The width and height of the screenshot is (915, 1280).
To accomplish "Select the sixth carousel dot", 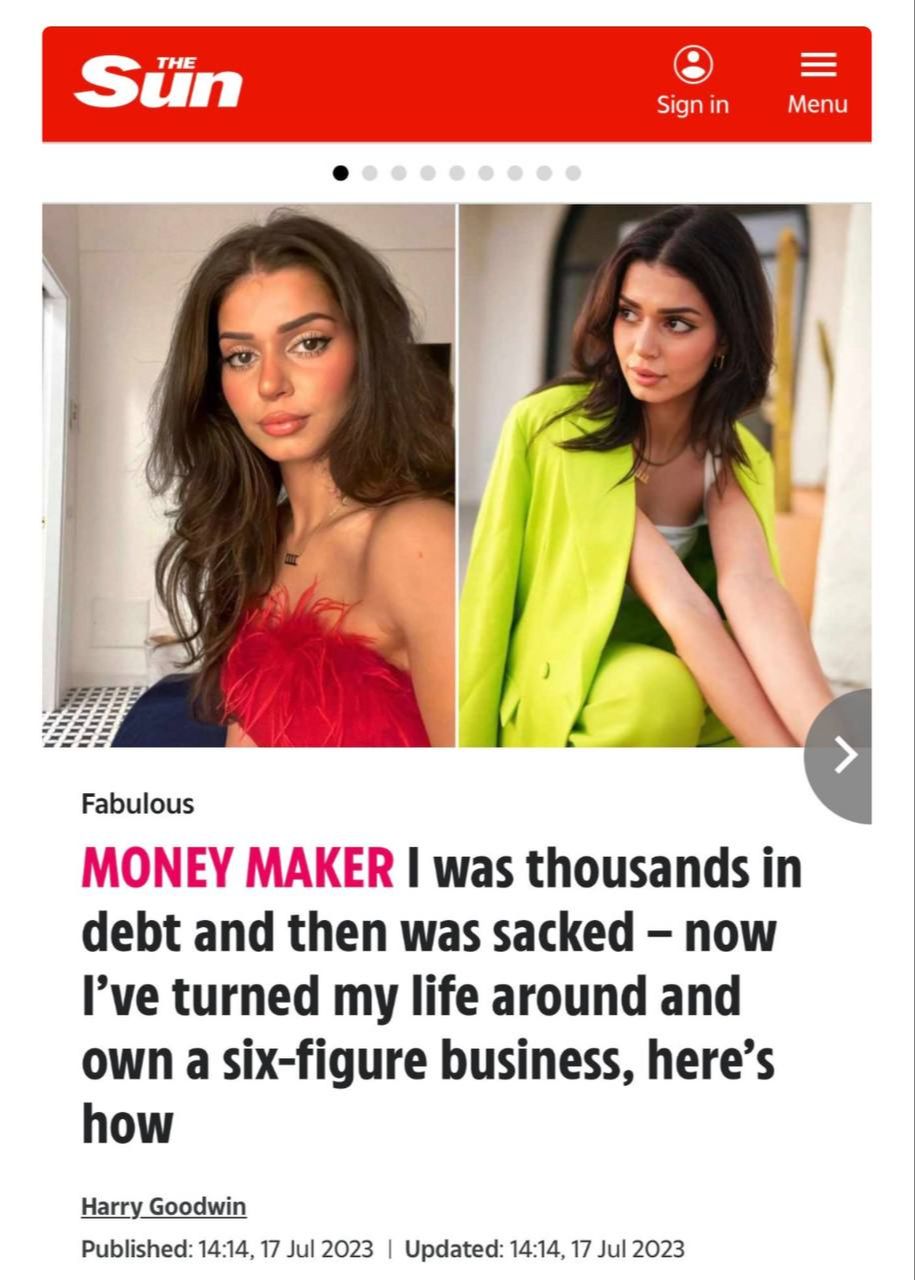I will tap(486, 173).
